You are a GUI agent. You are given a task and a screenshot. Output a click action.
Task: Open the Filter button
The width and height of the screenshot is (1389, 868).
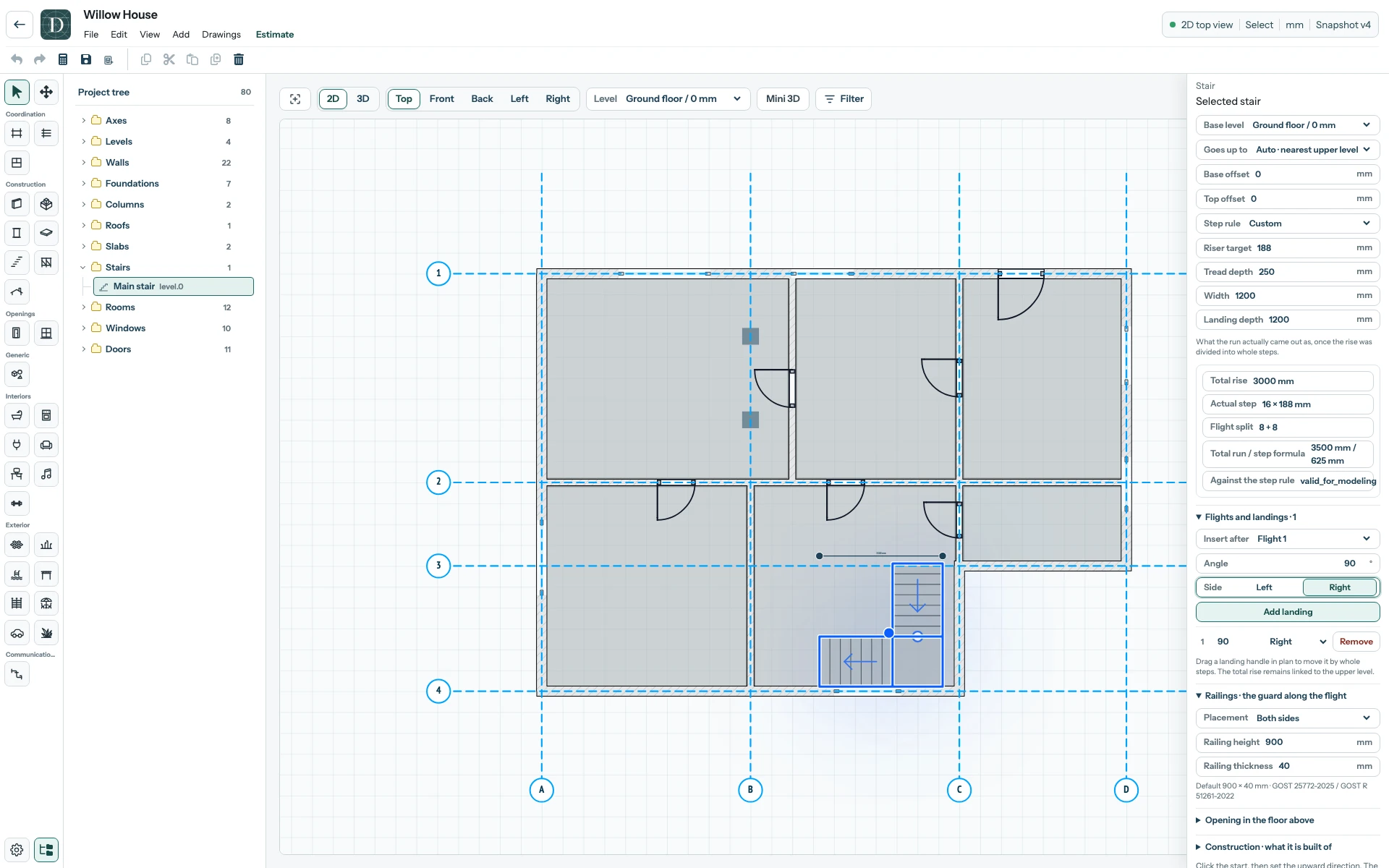pyautogui.click(x=844, y=99)
